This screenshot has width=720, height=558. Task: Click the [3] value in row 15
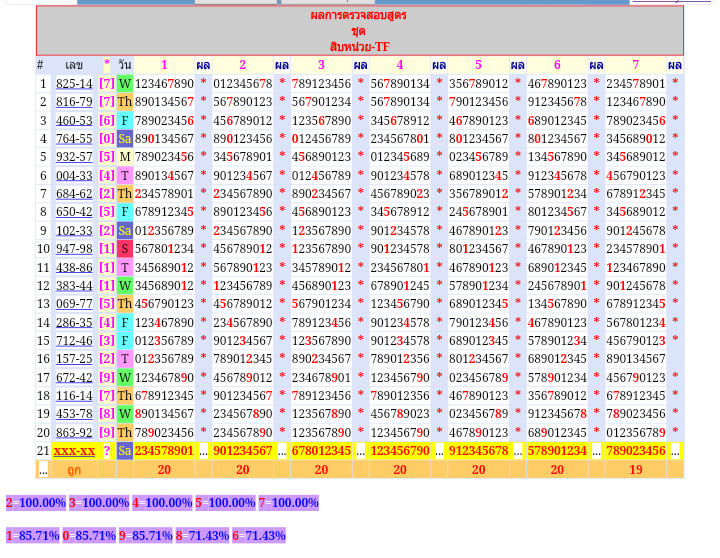click(x=107, y=341)
